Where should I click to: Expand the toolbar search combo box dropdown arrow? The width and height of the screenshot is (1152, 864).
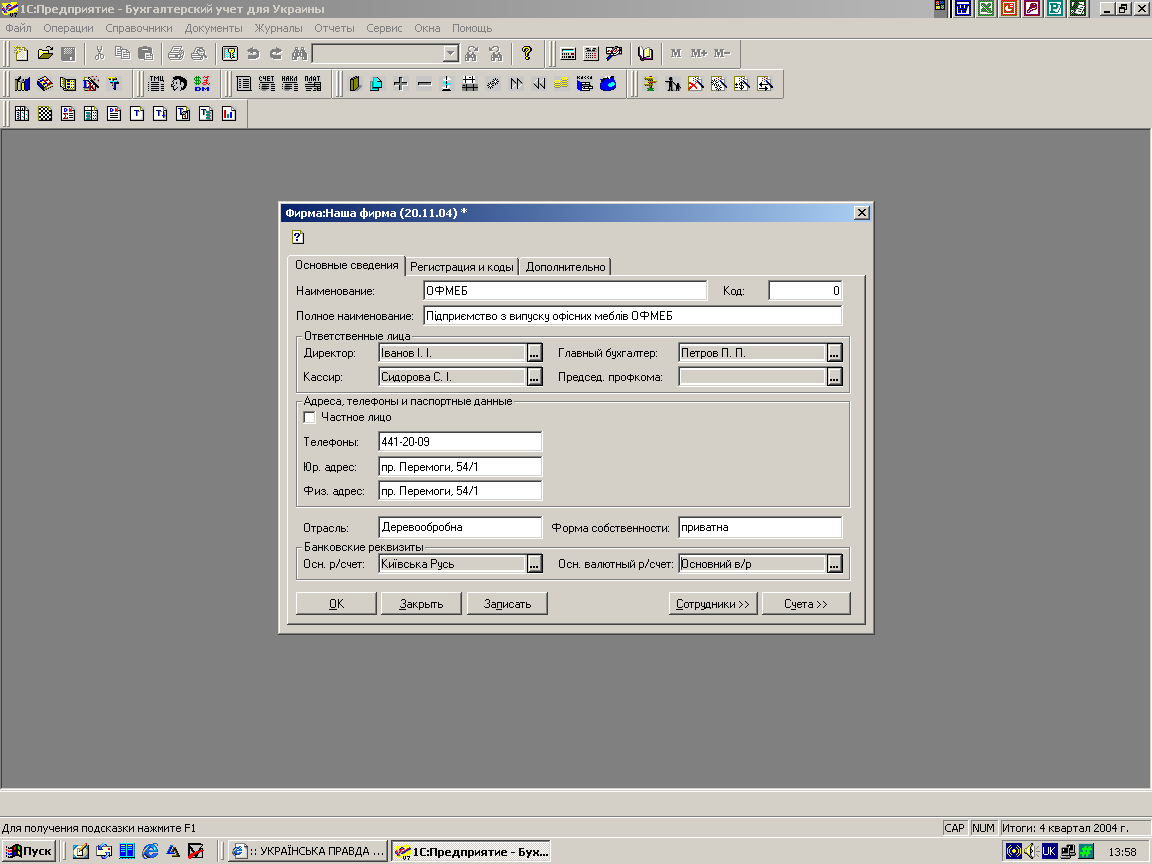point(451,54)
